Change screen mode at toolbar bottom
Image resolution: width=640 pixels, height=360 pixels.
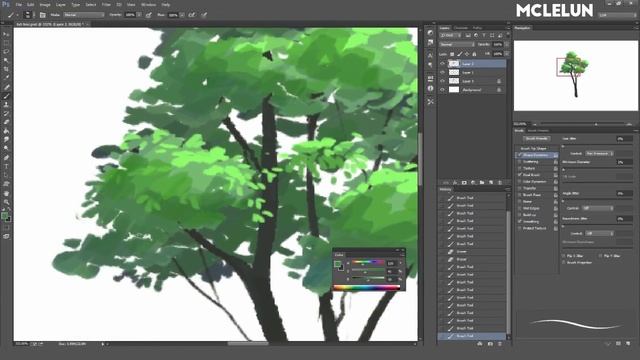click(6, 236)
